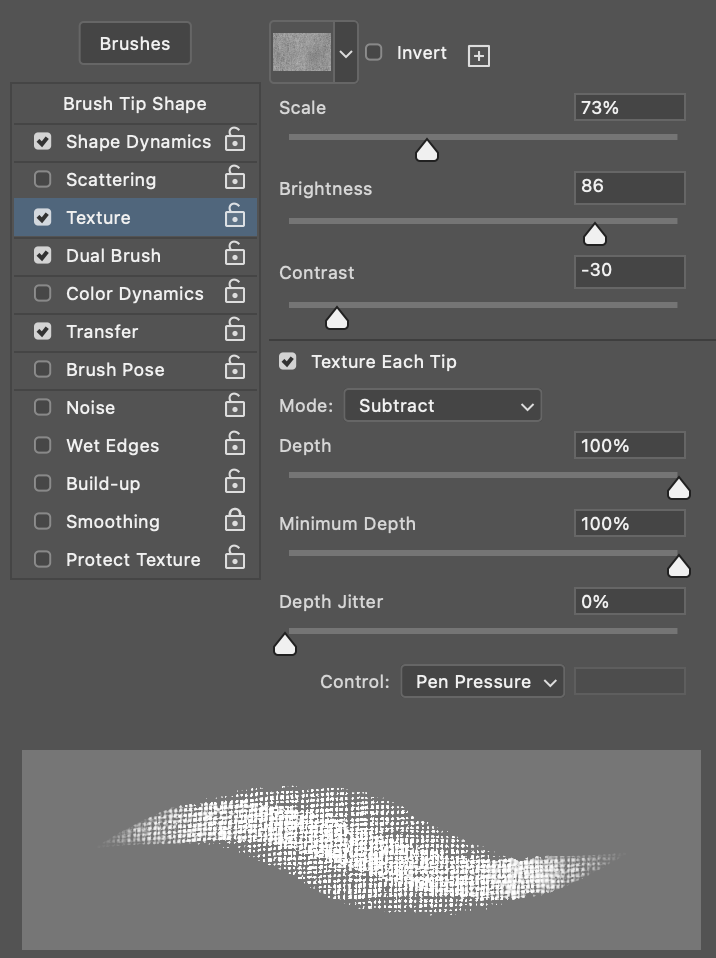716x958 pixels.
Task: Open the Noise option label
Action: click(x=90, y=408)
